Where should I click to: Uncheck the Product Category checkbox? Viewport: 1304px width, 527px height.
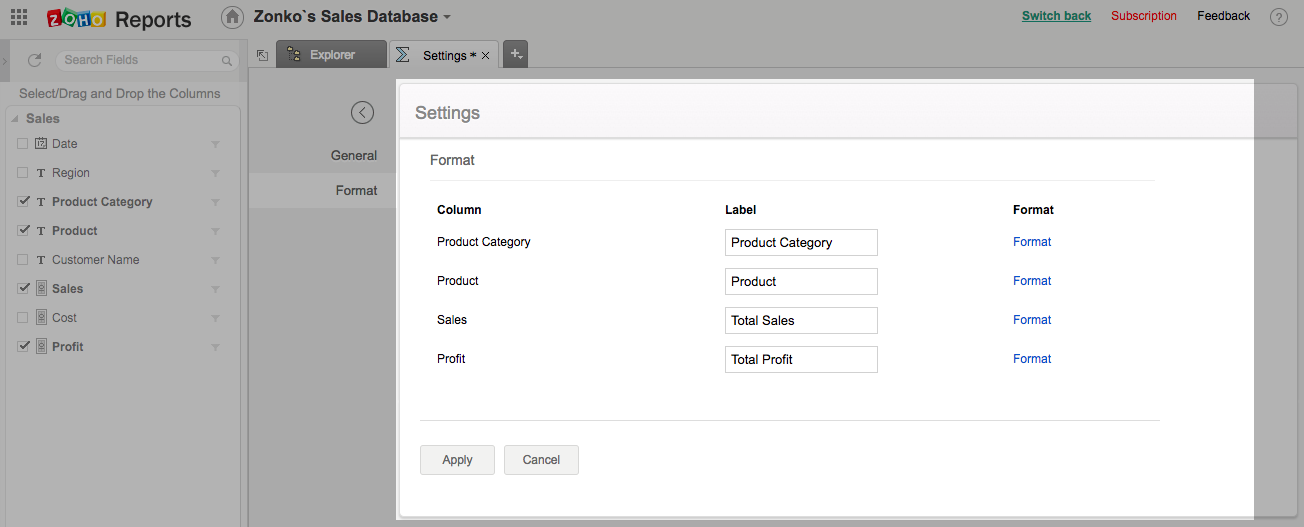point(23,202)
